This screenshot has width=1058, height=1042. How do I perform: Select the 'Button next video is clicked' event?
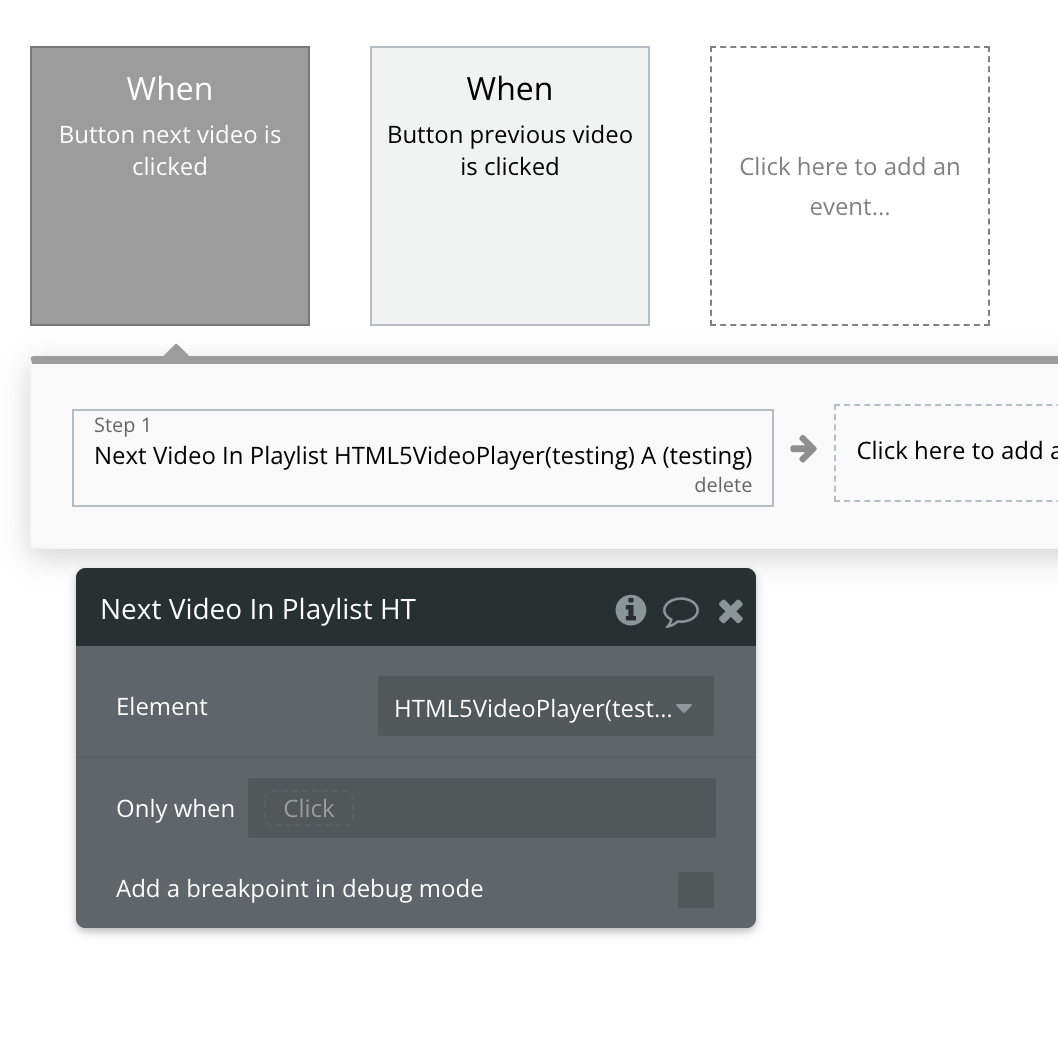[170, 186]
